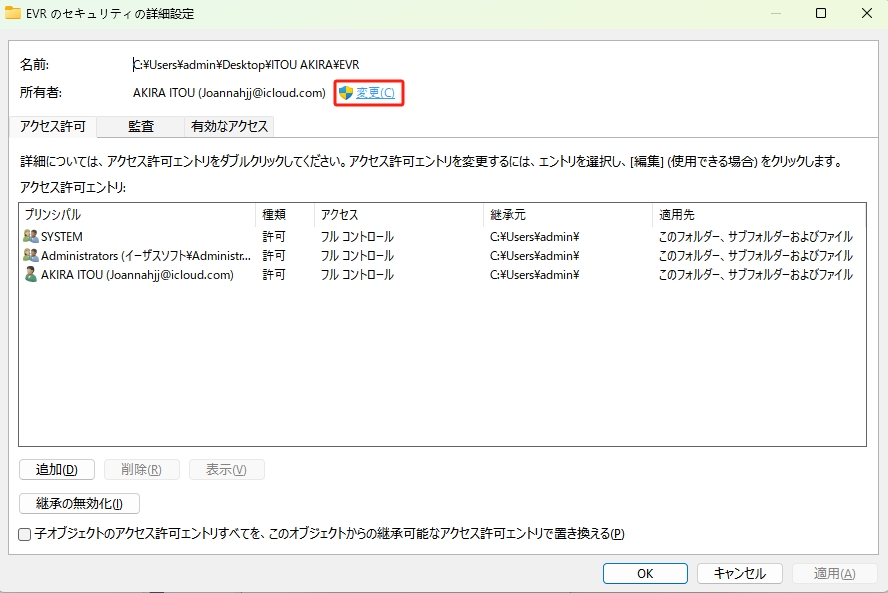Sort entries by the プリンシパル column header
Viewport: 888px width, 593px height.
137,215
